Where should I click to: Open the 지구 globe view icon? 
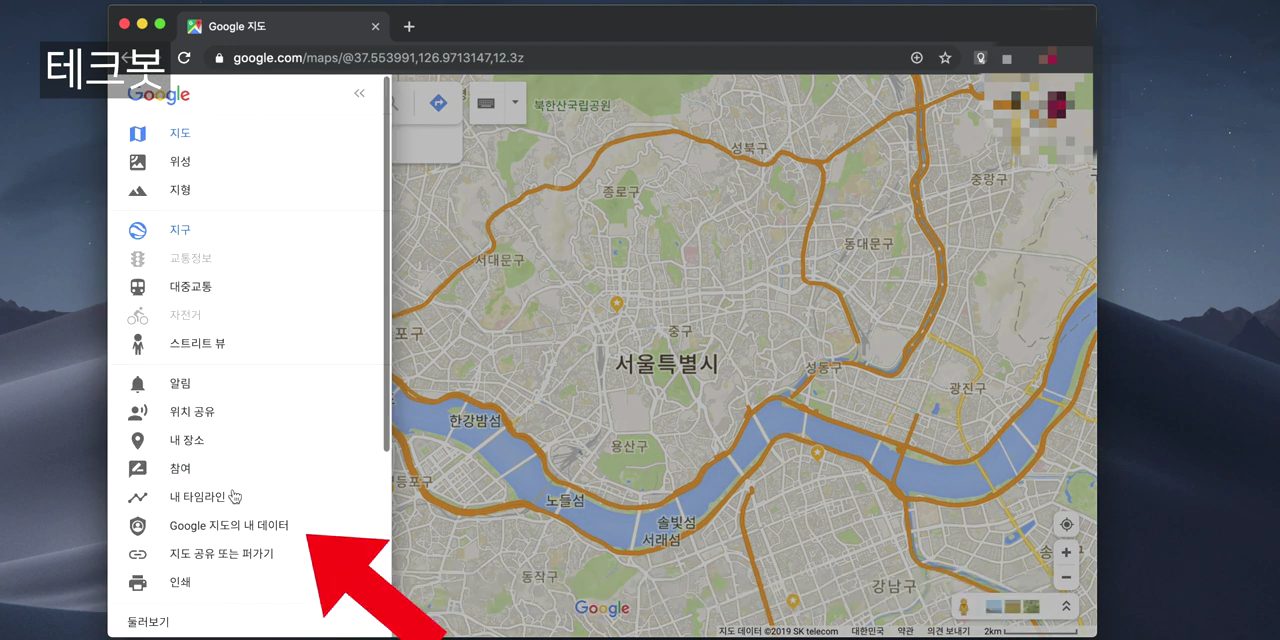(x=138, y=230)
